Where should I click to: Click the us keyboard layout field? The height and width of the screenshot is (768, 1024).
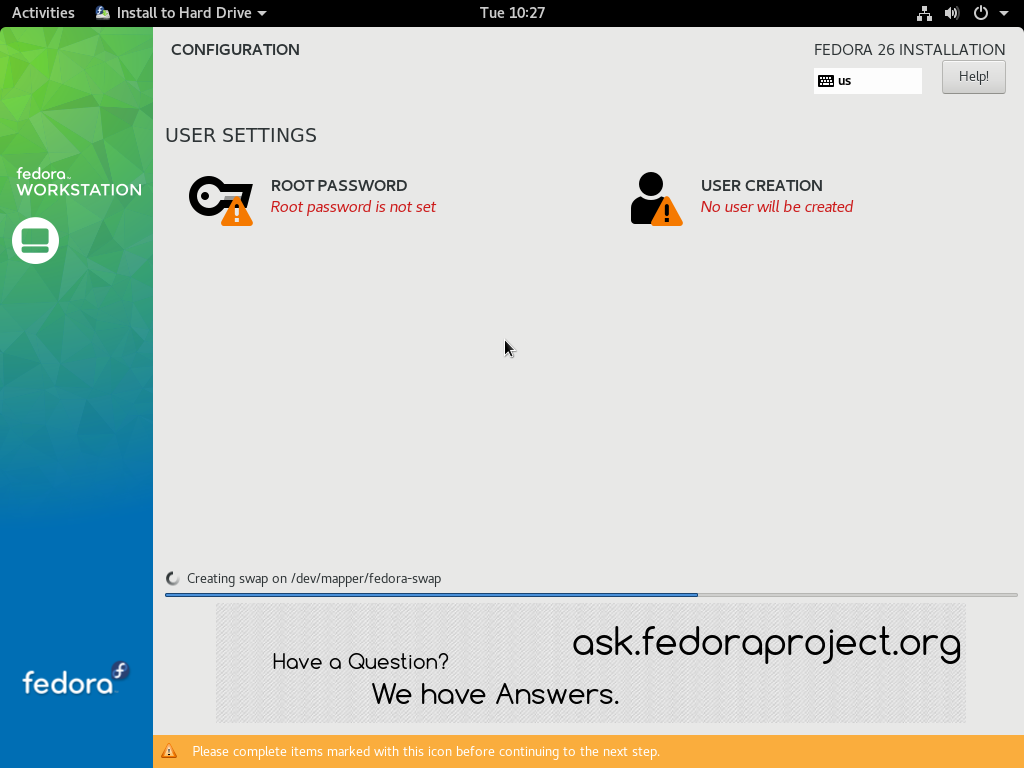tap(868, 81)
